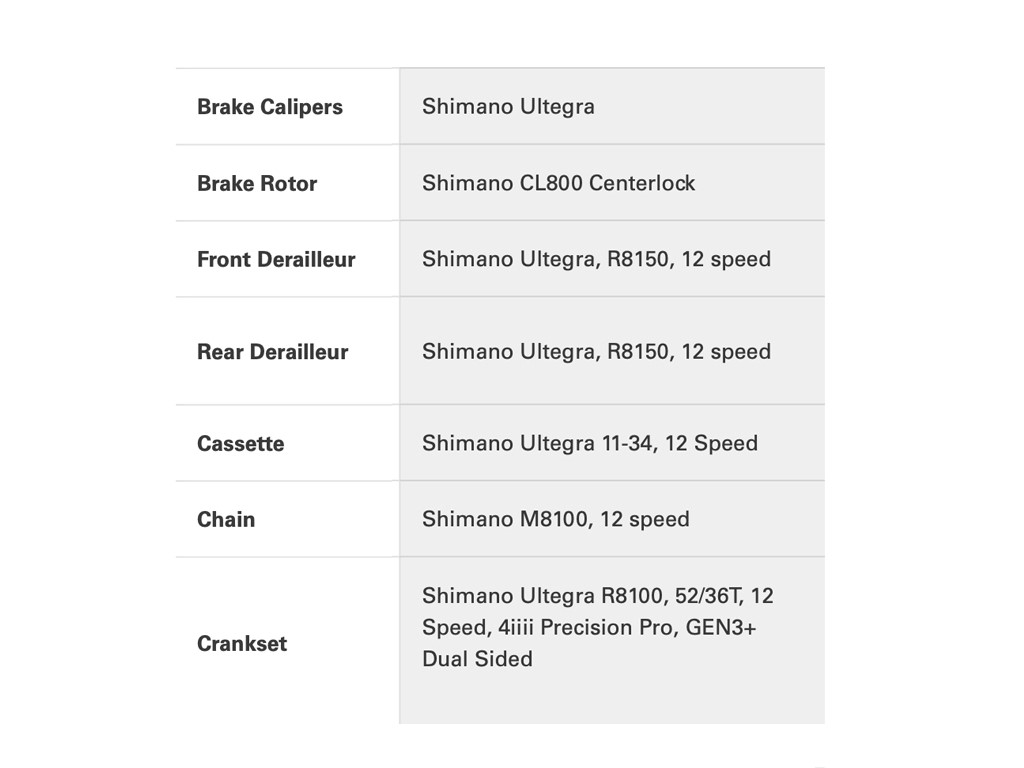Select the Brake Rotor row label
1024x768 pixels.
point(256,183)
